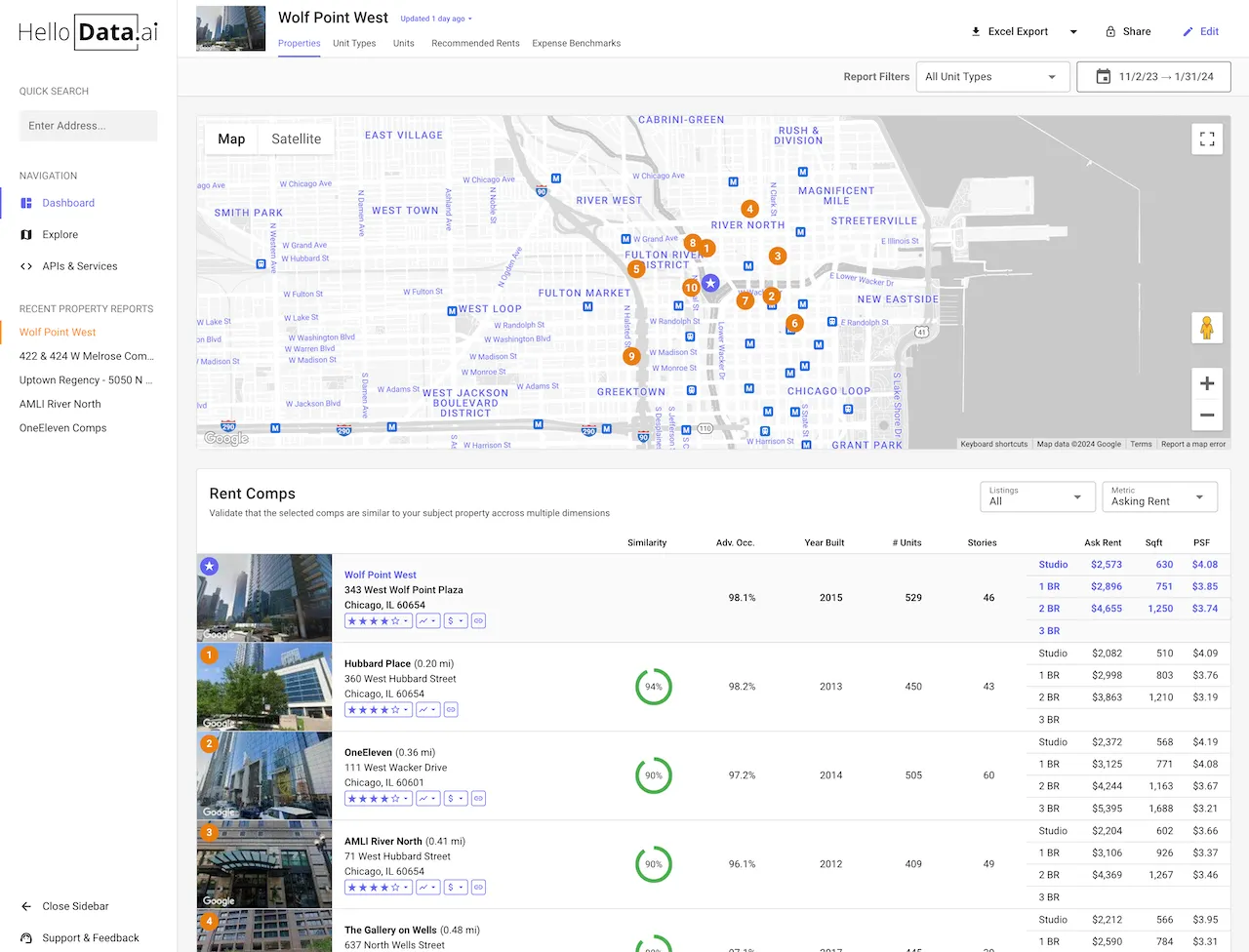Screen dimensions: 1249x952
Task: Click the Similarity column header
Action: point(647,543)
